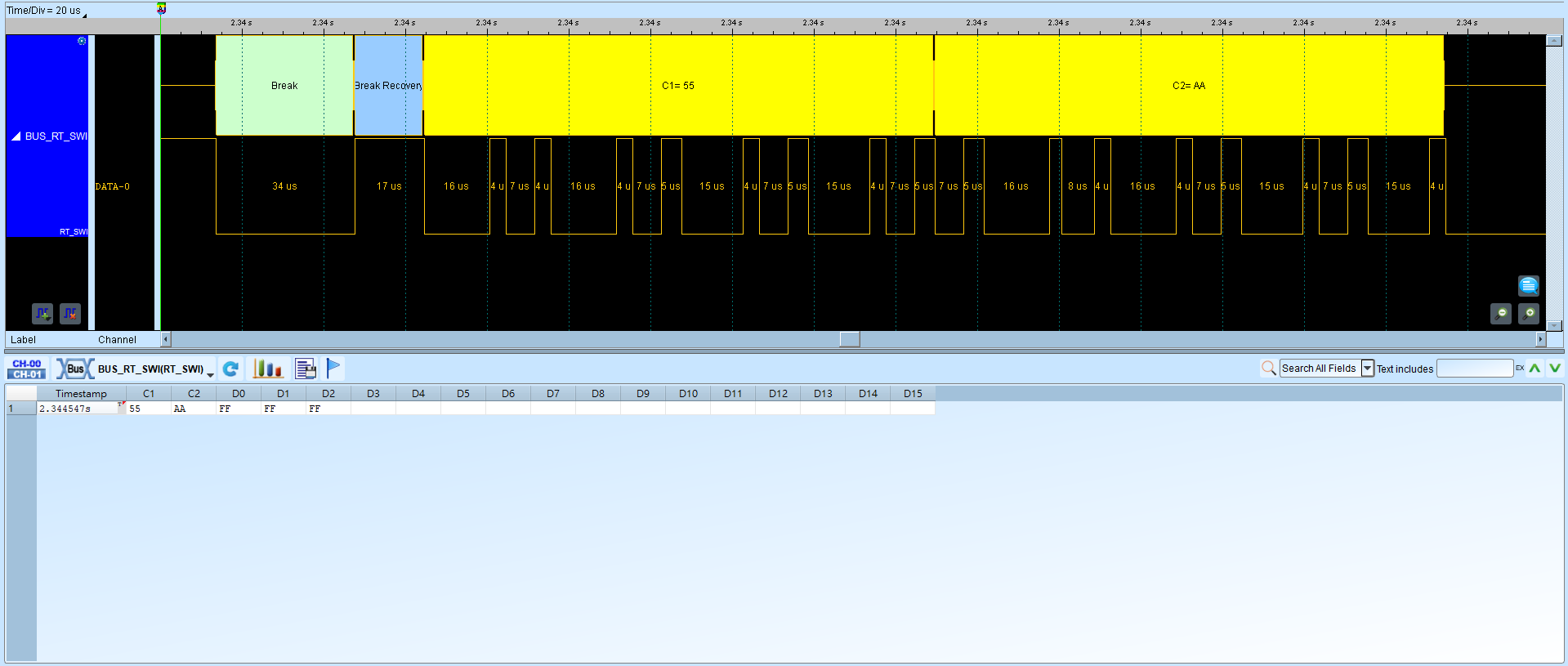Click the scroll right arrow
This screenshot has width=1568, height=666.
pyautogui.click(x=1541, y=339)
